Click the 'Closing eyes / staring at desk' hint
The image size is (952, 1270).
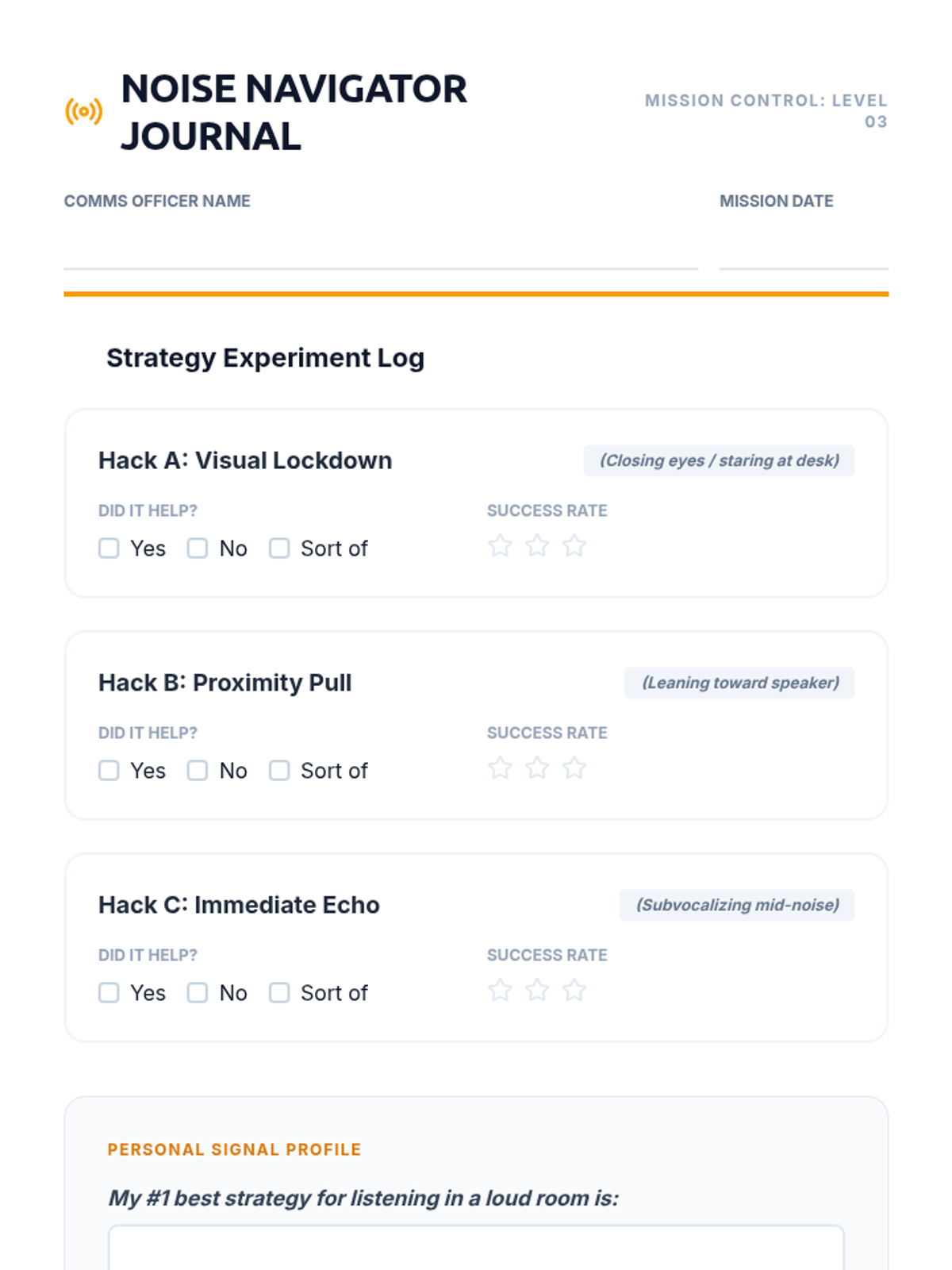pos(719,461)
